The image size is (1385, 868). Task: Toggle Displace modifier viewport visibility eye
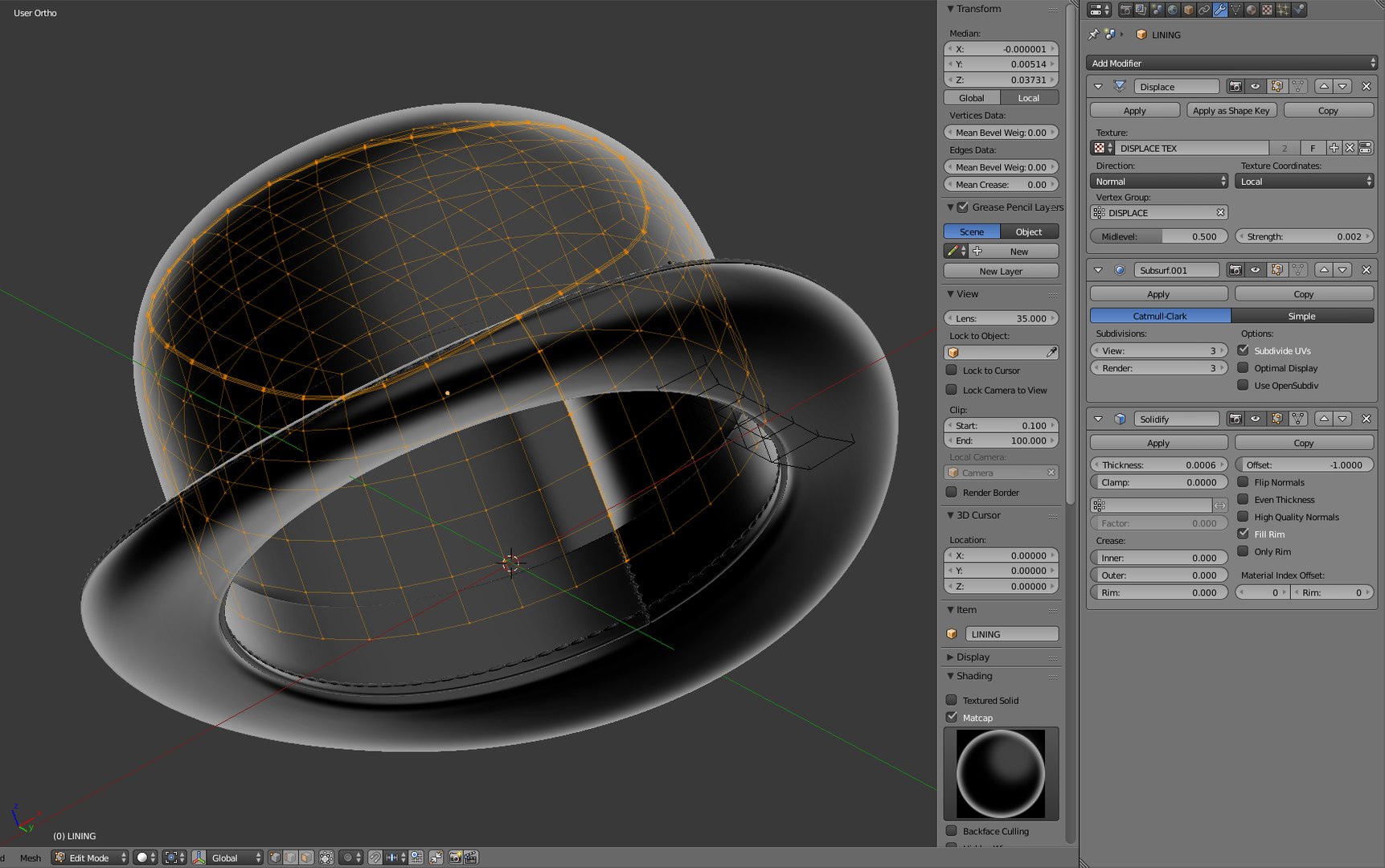pyautogui.click(x=1255, y=86)
